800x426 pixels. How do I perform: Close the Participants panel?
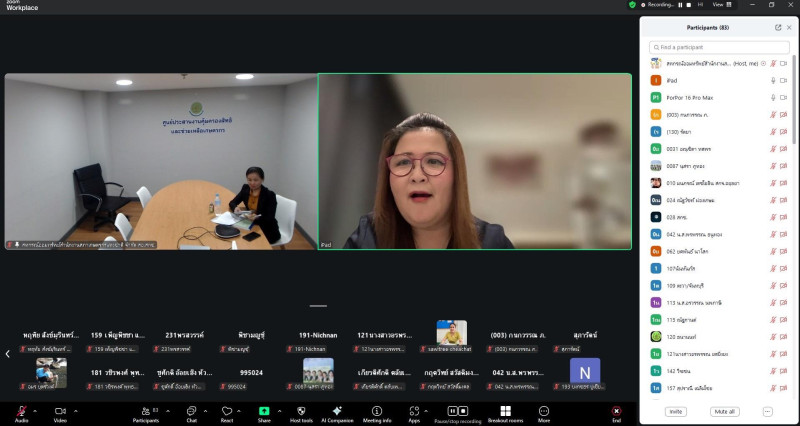789,28
